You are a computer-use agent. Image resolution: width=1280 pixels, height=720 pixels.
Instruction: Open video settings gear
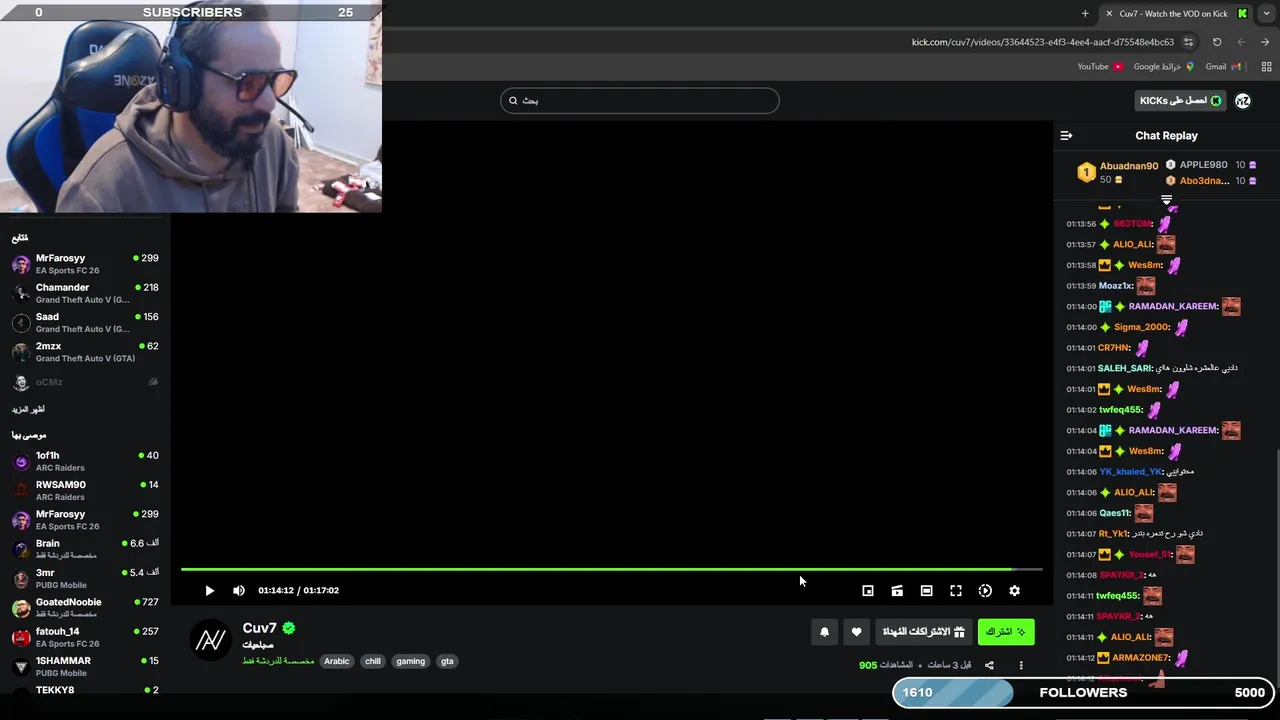[x=1014, y=591]
